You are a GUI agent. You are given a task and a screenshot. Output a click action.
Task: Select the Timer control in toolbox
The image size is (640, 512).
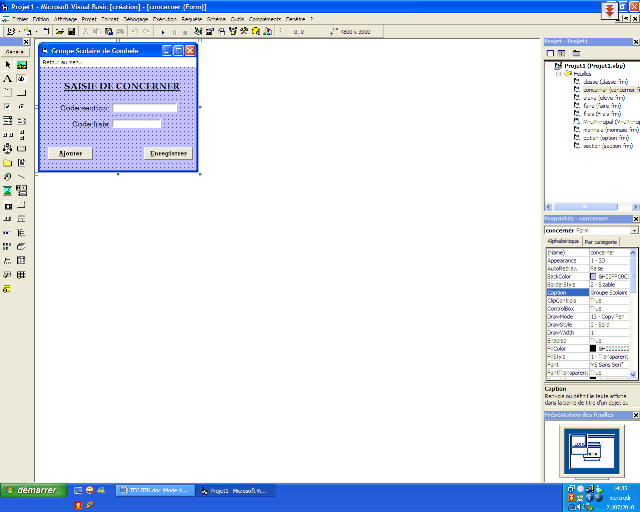tap(8, 176)
